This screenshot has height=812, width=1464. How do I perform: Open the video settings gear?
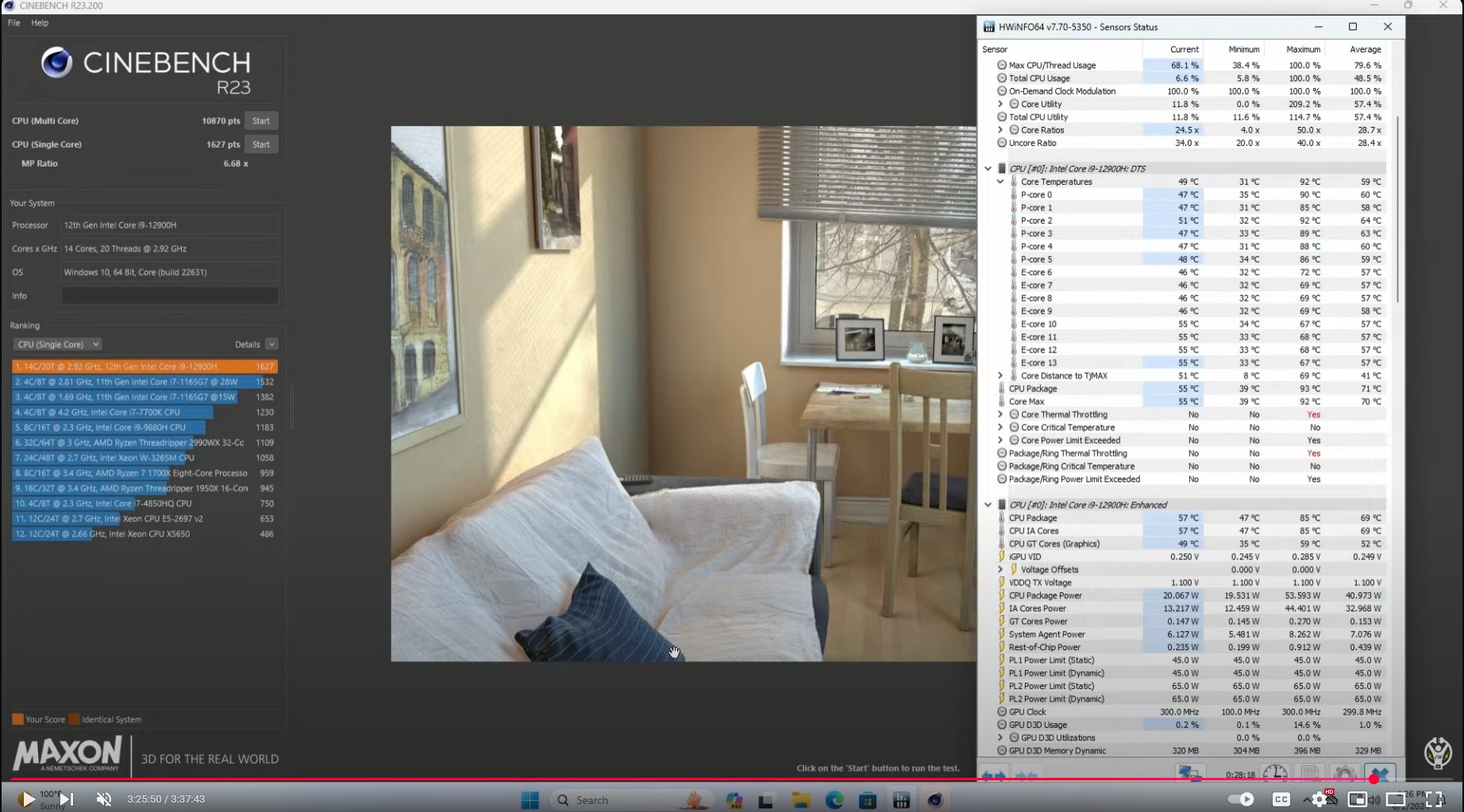click(x=1320, y=799)
